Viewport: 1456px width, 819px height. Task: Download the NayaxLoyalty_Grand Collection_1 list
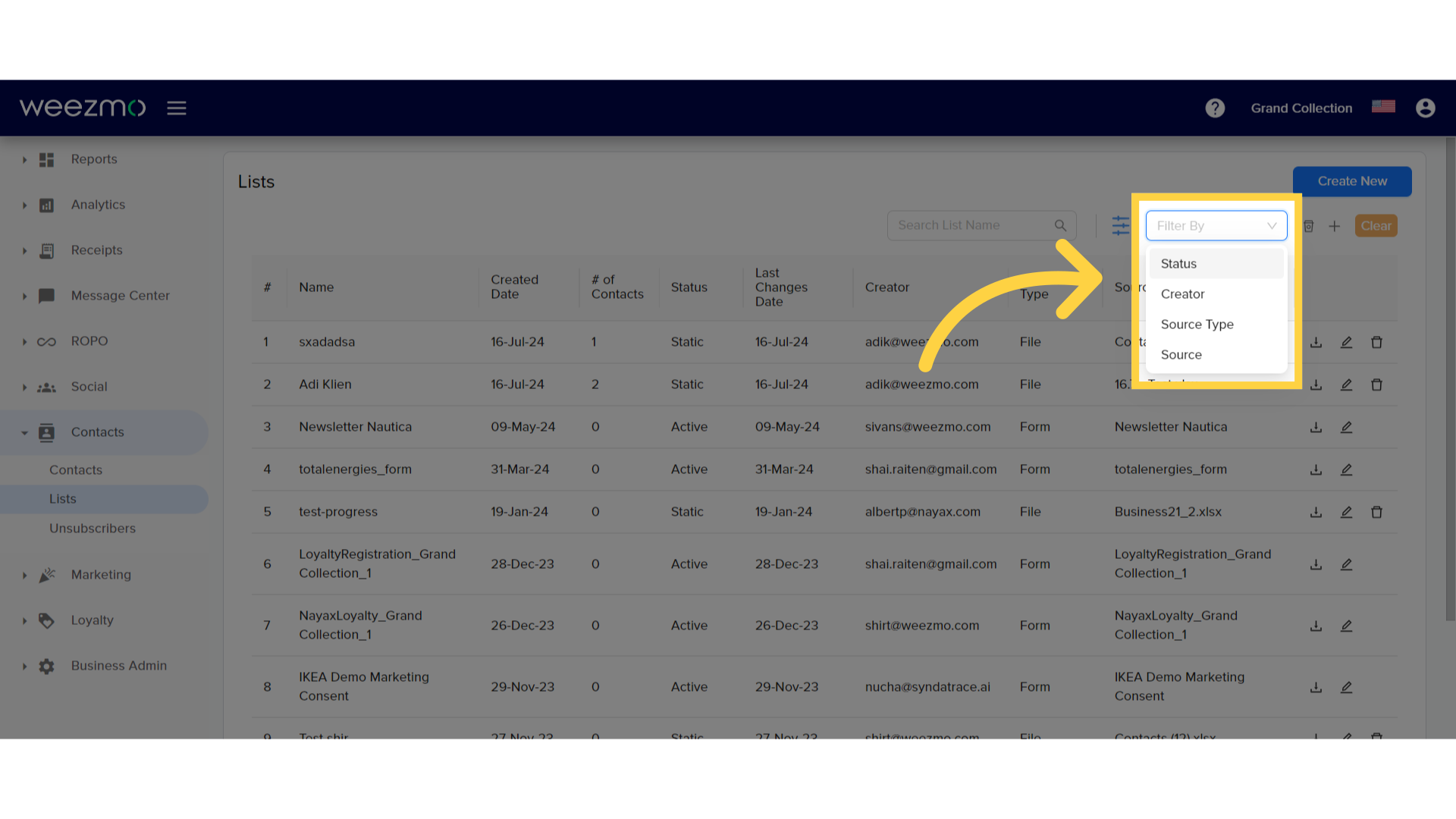pos(1316,626)
